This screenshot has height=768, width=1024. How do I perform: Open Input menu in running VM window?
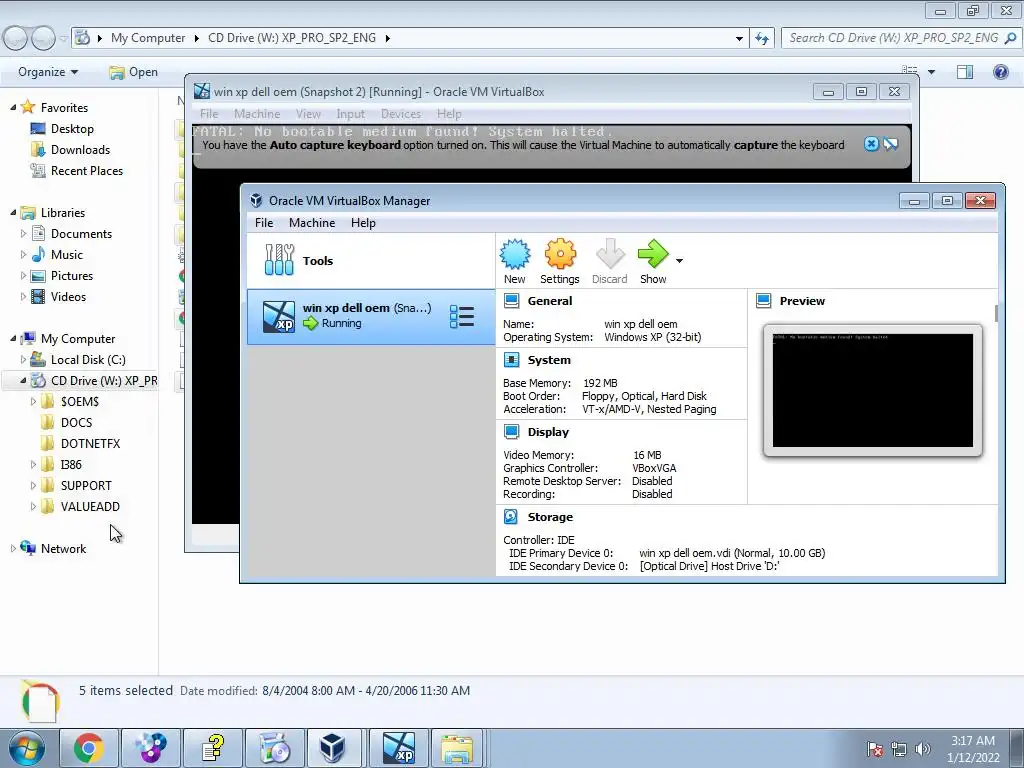[351, 114]
